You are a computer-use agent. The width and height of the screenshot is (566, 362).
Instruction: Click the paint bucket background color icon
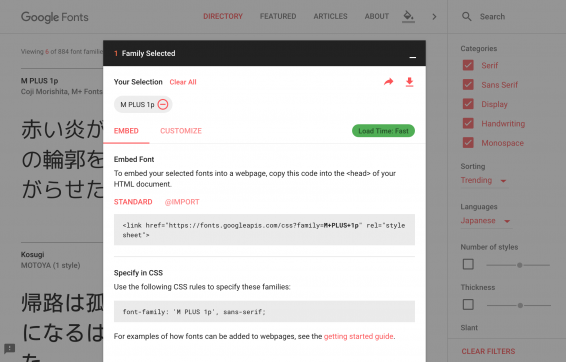coord(408,16)
